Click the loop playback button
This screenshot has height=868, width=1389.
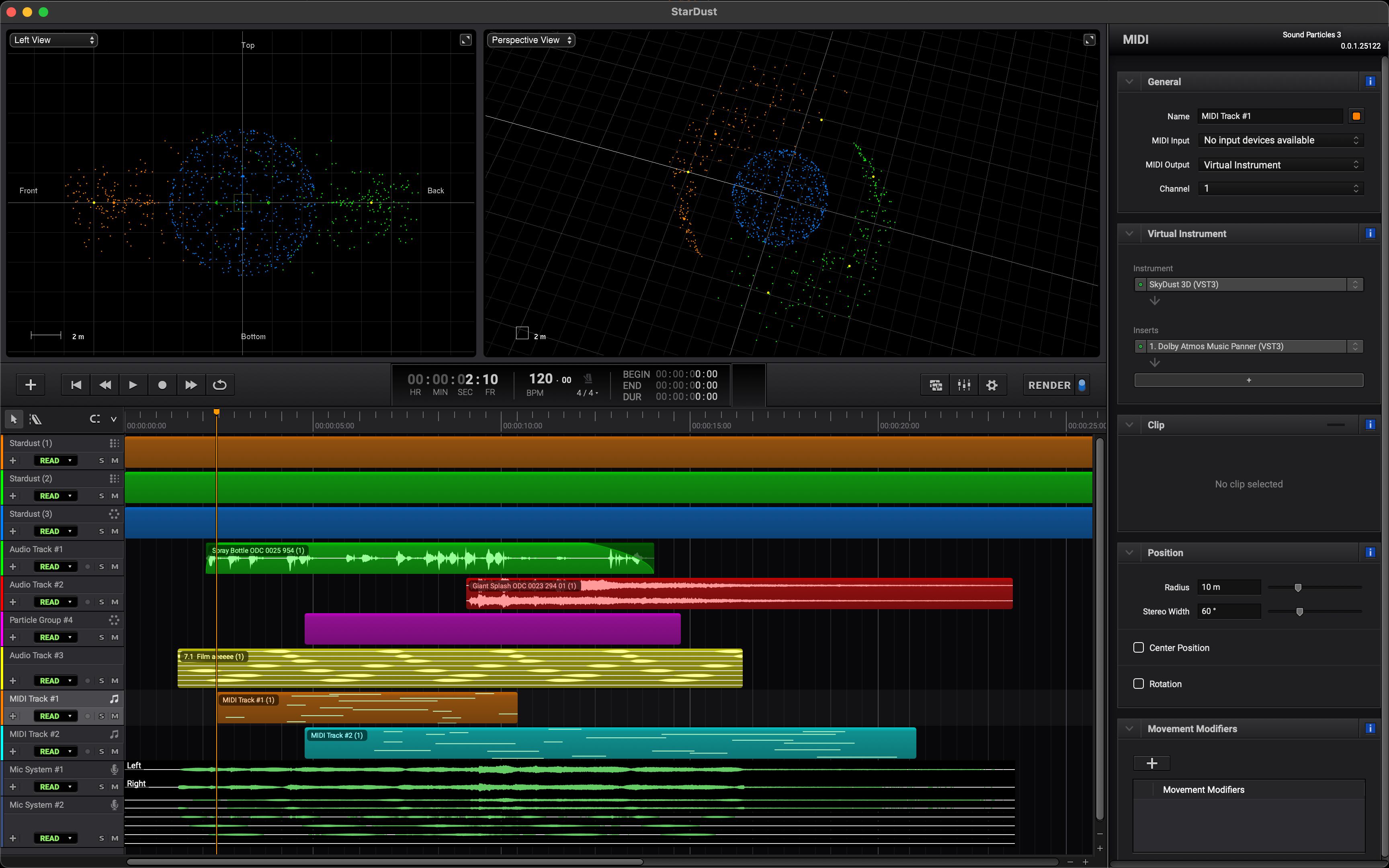pos(219,385)
